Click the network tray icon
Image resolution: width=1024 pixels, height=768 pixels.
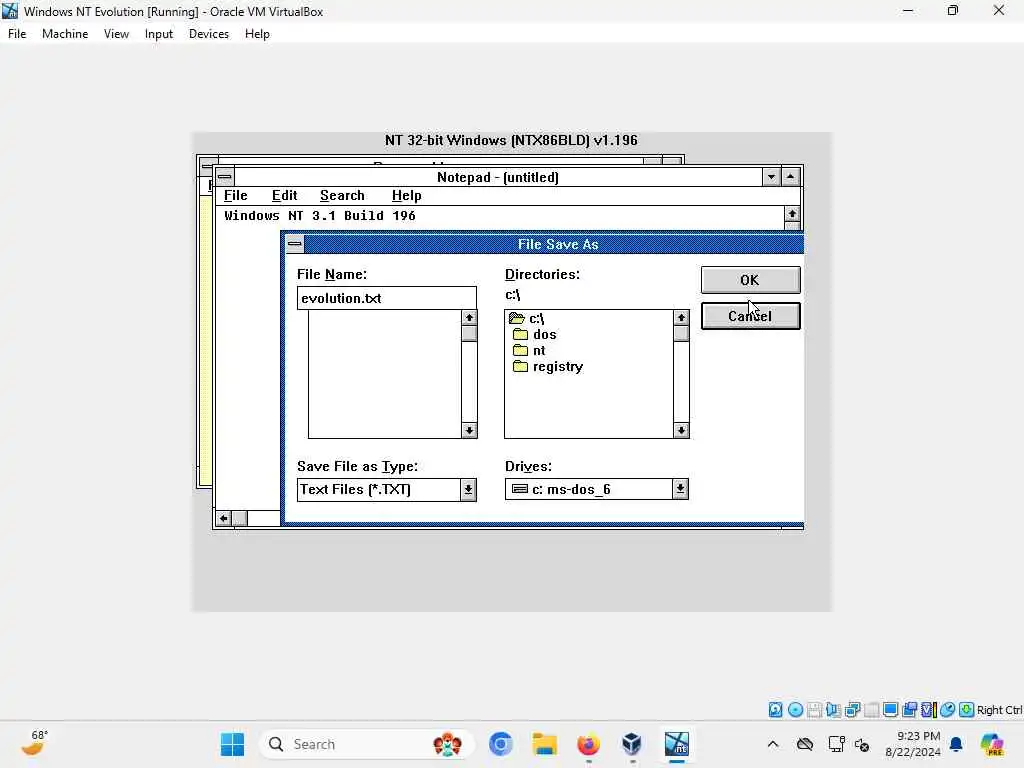(x=837, y=744)
